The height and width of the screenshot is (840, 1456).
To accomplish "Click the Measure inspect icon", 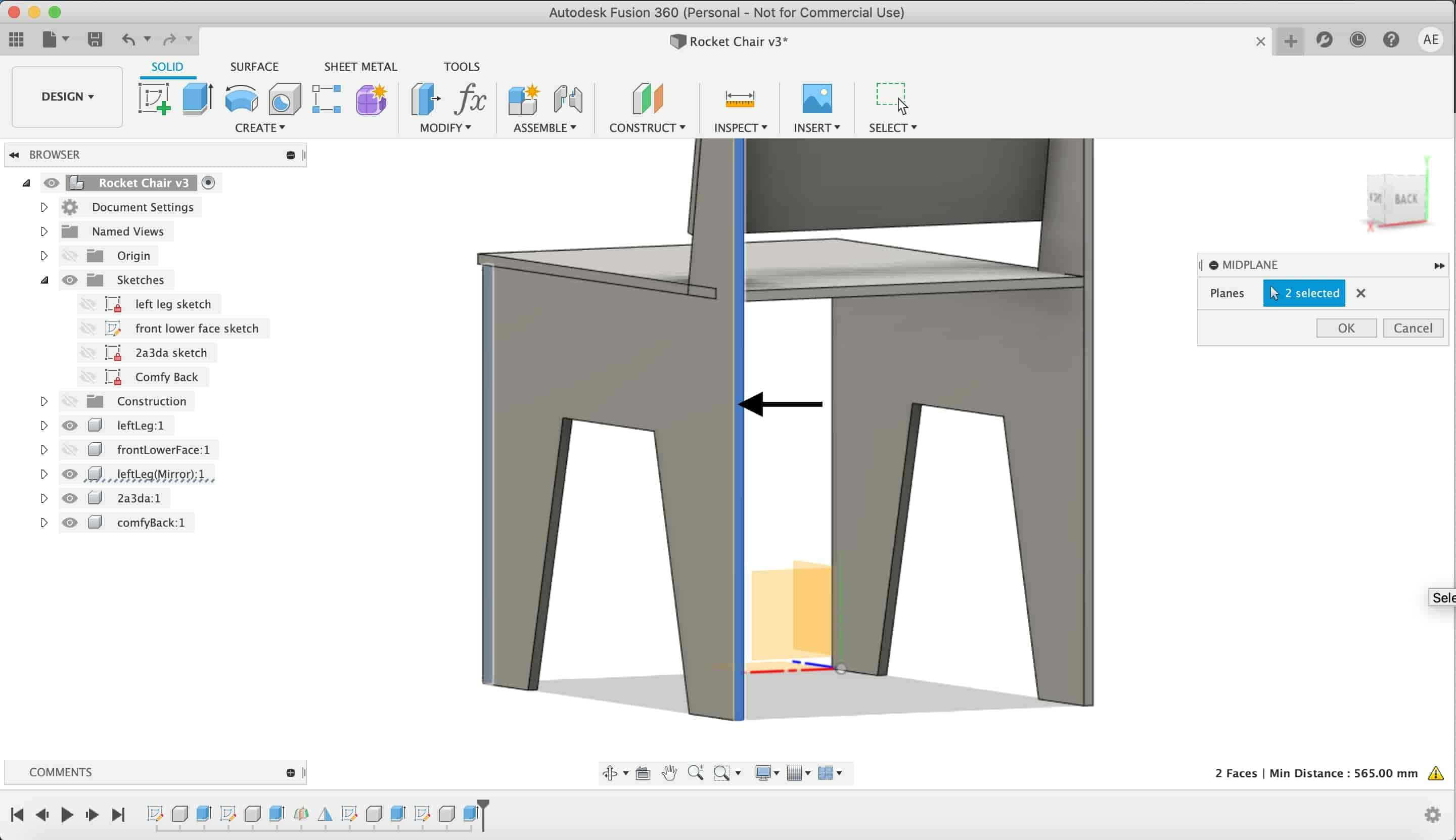I will tap(740, 99).
